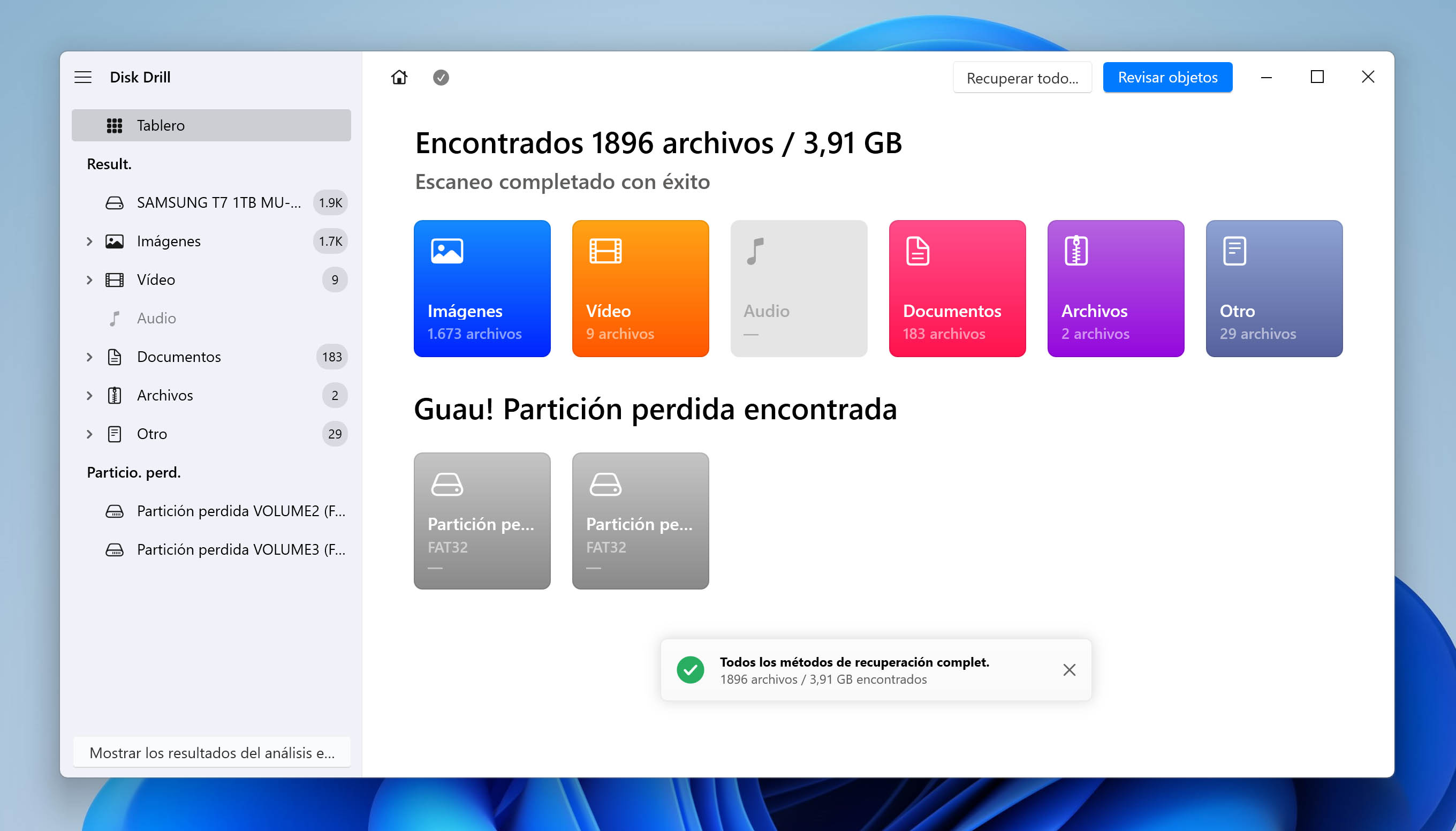Select Otro label in sidebar

tap(152, 434)
